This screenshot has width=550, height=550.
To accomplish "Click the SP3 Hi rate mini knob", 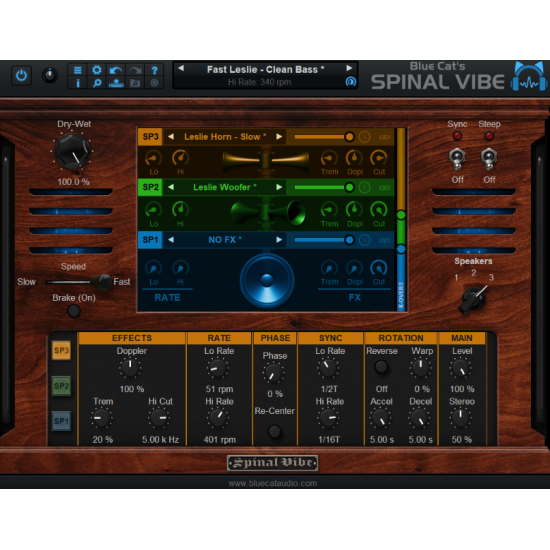I will coord(180,158).
